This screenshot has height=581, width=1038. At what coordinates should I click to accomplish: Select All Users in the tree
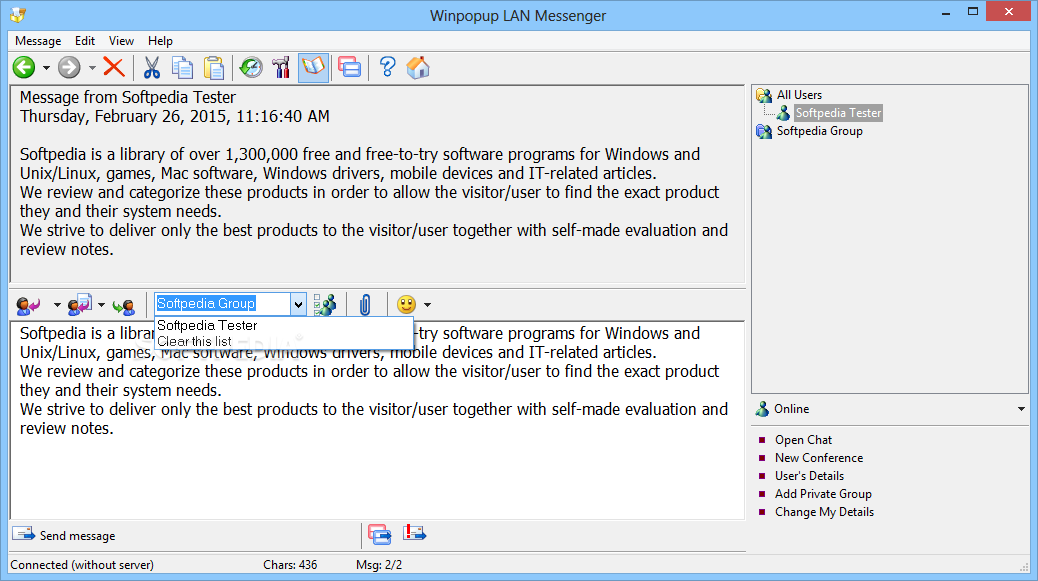[x=799, y=95]
